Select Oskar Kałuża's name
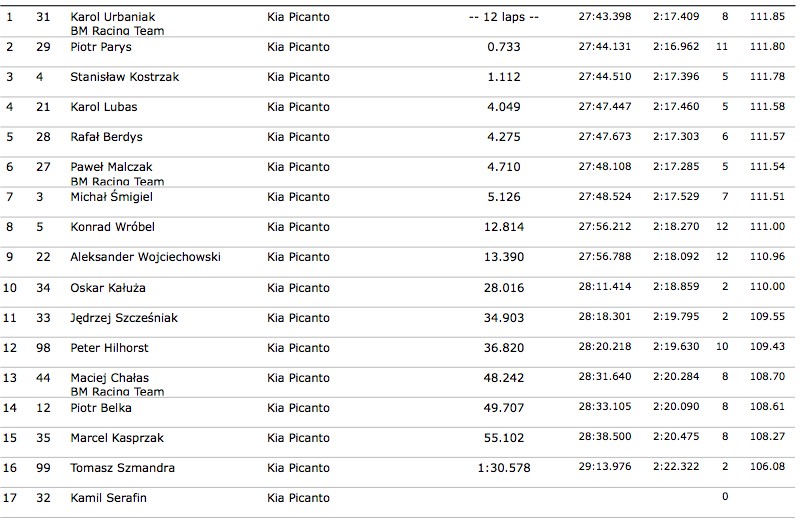 point(108,289)
